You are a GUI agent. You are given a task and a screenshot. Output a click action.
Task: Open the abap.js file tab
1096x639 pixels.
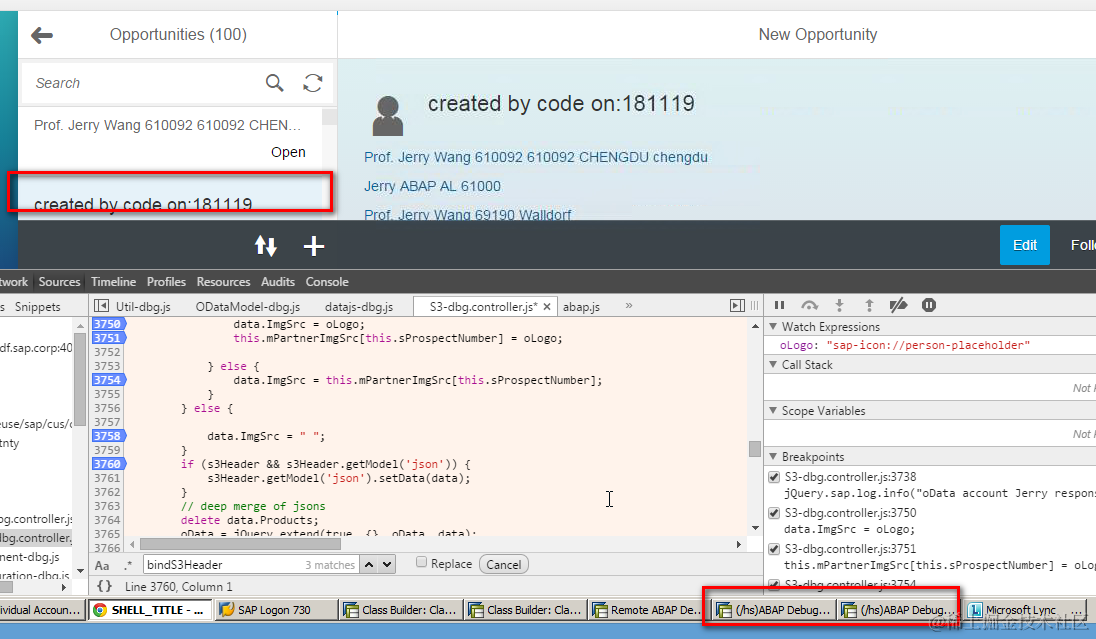(582, 306)
